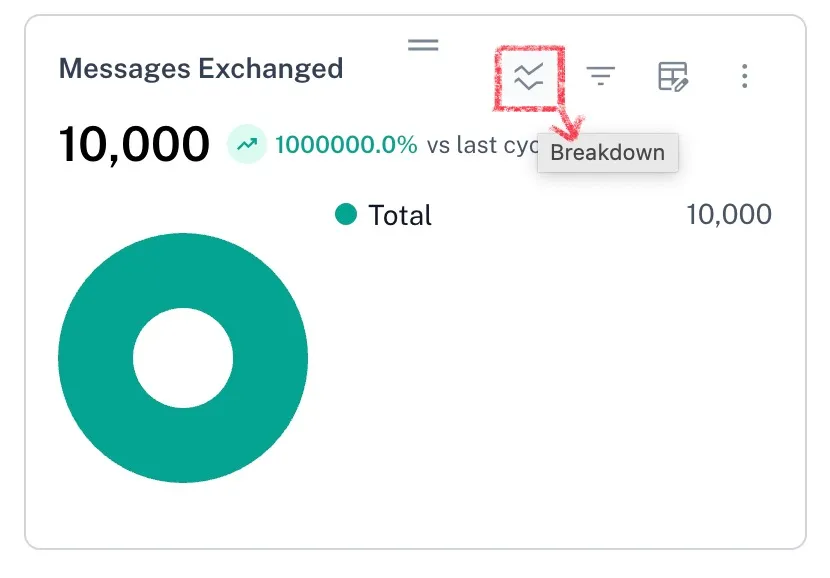This screenshot has width=830, height=578.
Task: Grab the drag handle above the card
Action: point(423,44)
